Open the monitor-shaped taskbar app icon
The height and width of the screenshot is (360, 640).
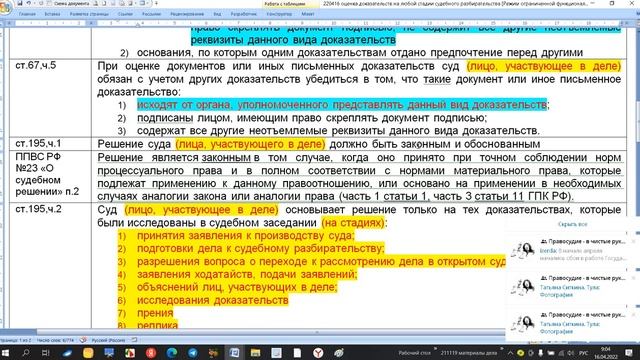[x=109, y=353]
